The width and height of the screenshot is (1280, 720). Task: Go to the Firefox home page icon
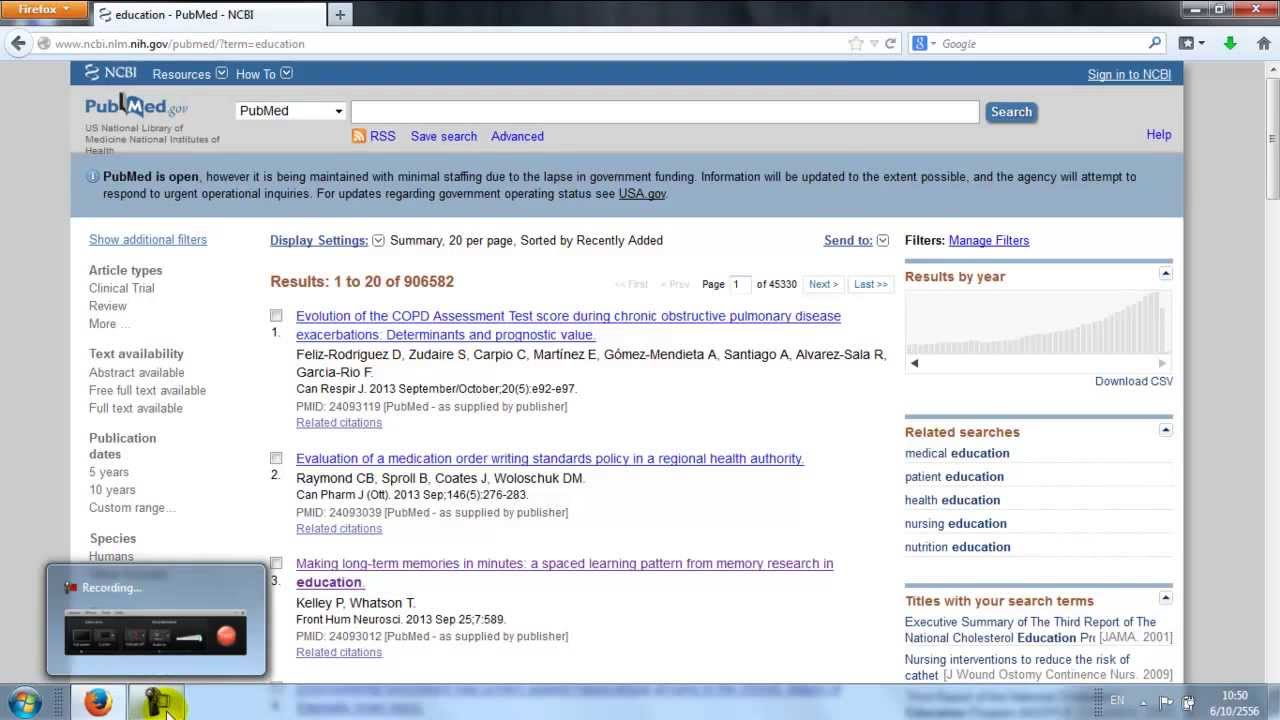point(1263,43)
